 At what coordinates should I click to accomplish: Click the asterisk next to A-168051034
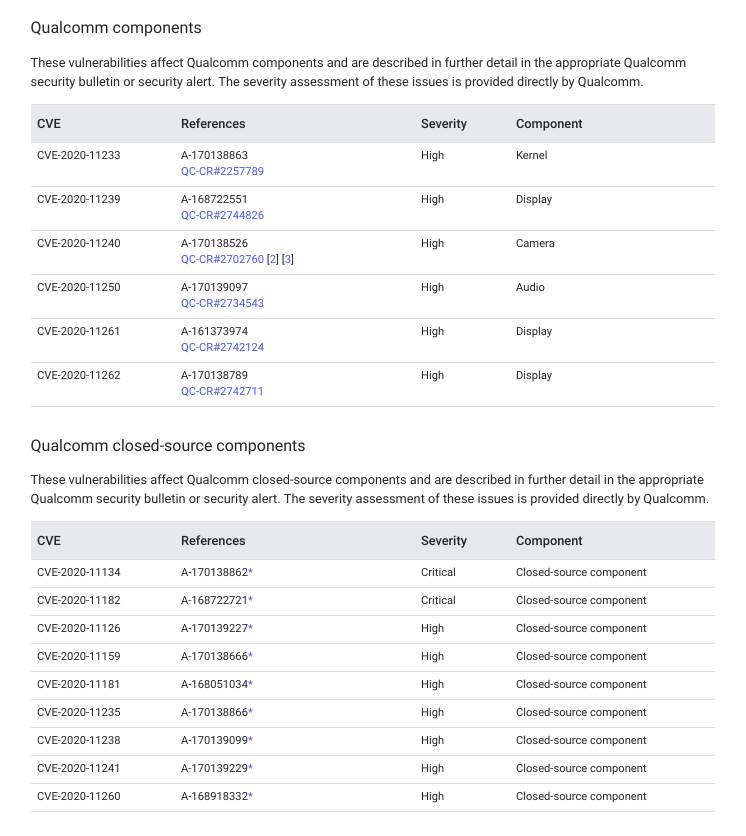pyautogui.click(x=251, y=684)
